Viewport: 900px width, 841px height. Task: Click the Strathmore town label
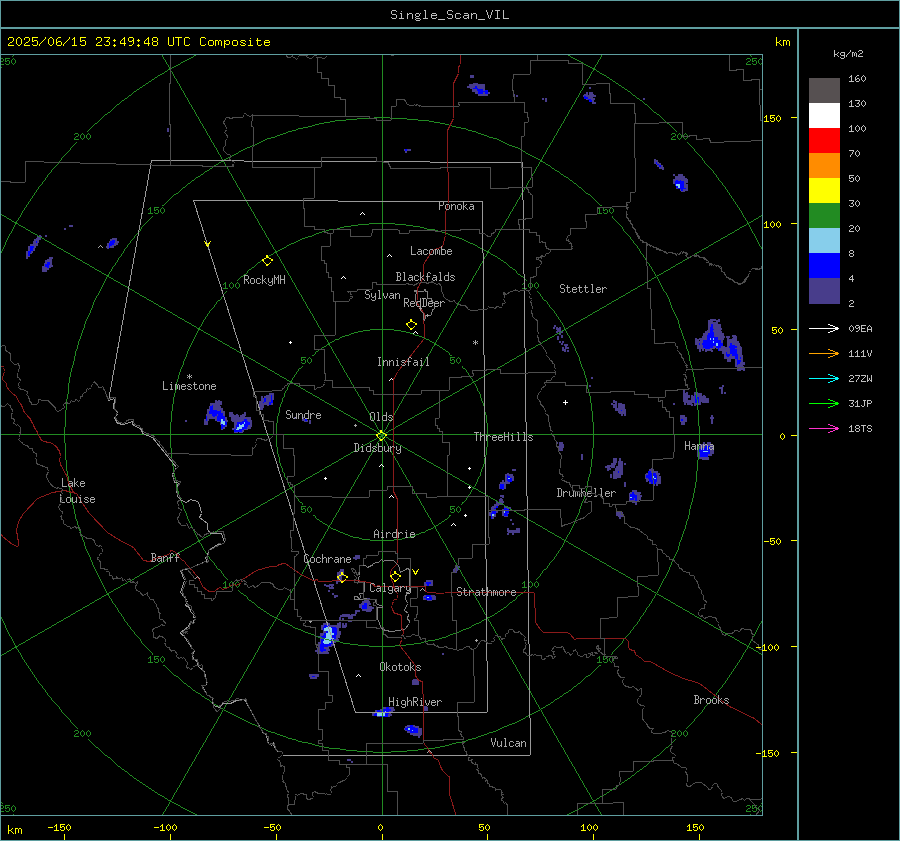tap(486, 592)
